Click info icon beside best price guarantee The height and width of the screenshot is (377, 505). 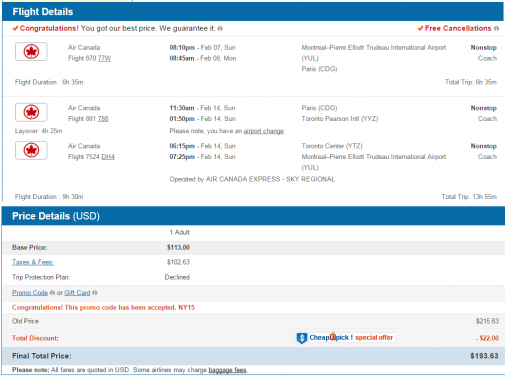(220, 29)
